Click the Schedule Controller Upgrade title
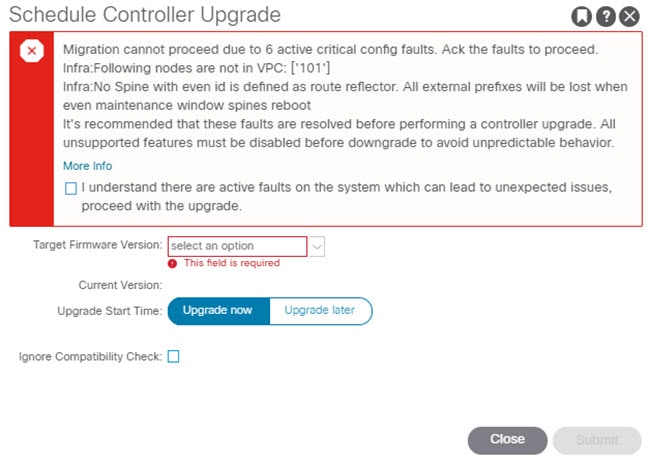Image resolution: width=650 pixels, height=462 pixels. pyautogui.click(x=145, y=15)
